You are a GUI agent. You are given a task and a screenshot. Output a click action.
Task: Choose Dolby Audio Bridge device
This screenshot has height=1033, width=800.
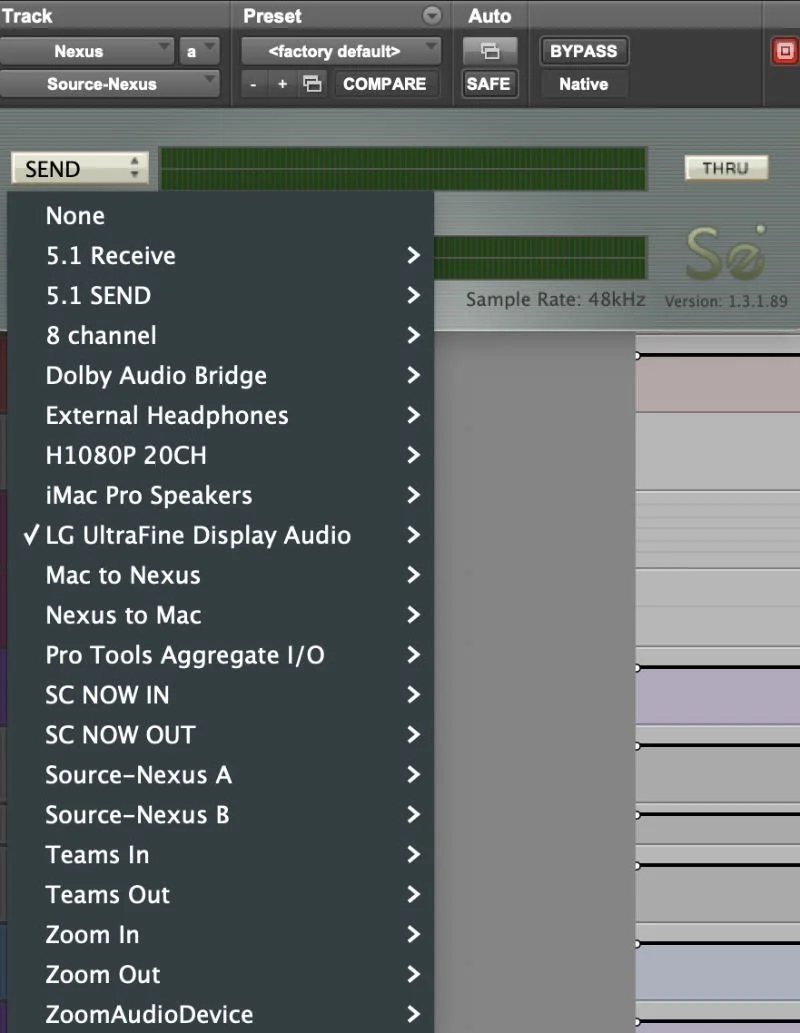click(221, 375)
